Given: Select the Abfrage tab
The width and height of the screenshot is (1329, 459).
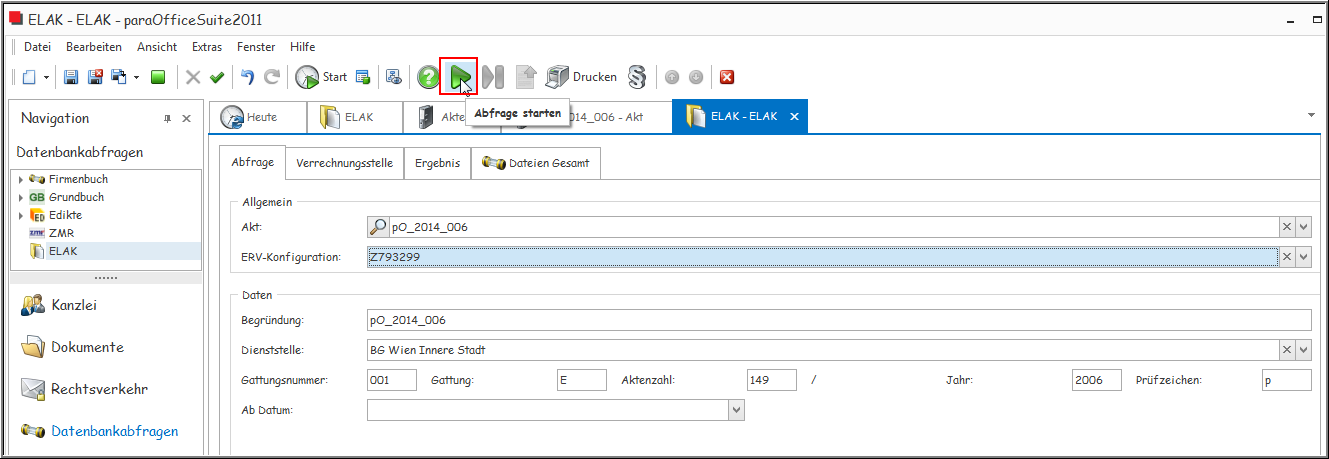Looking at the screenshot, I should [x=252, y=162].
